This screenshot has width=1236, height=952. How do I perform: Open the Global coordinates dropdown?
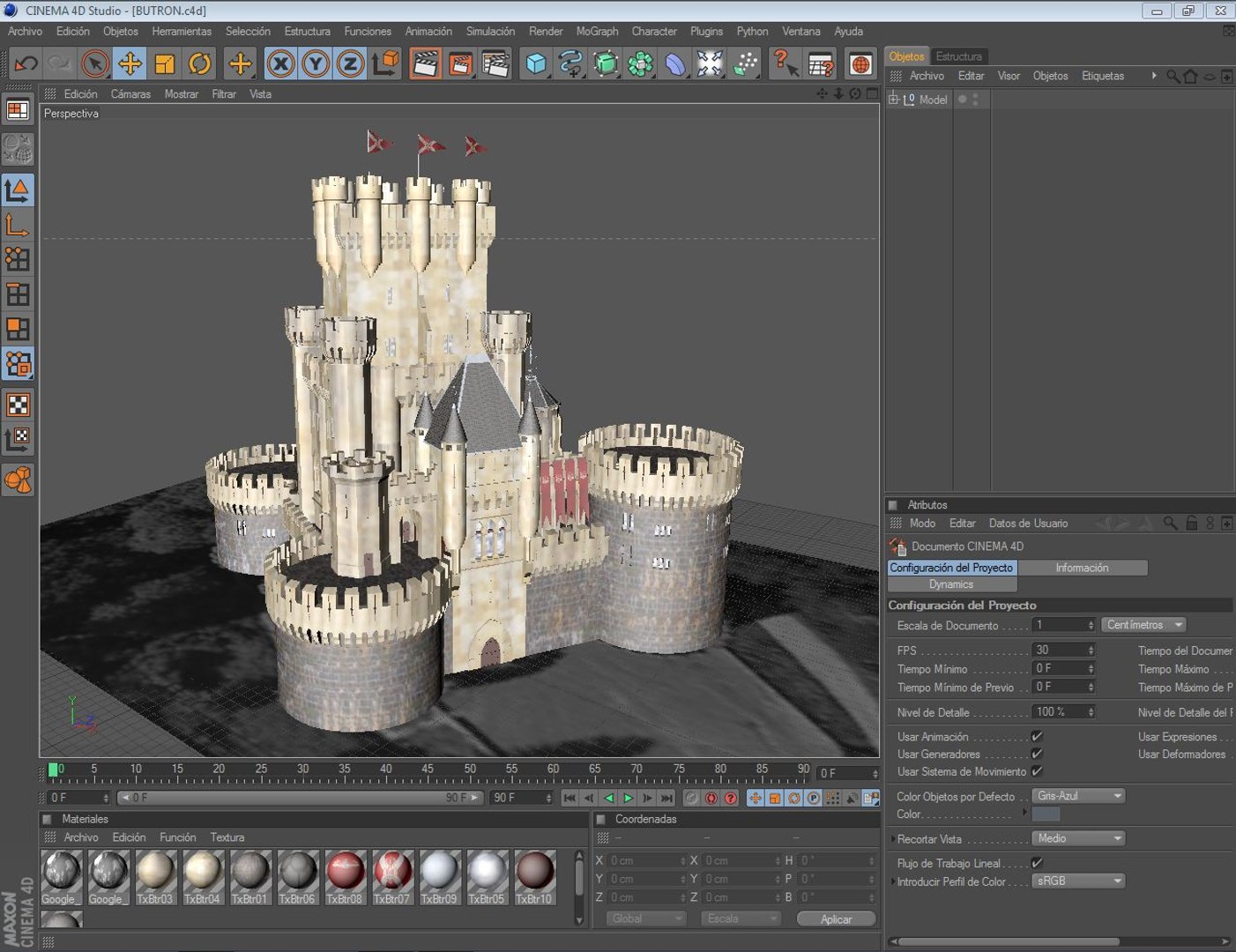tap(645, 919)
